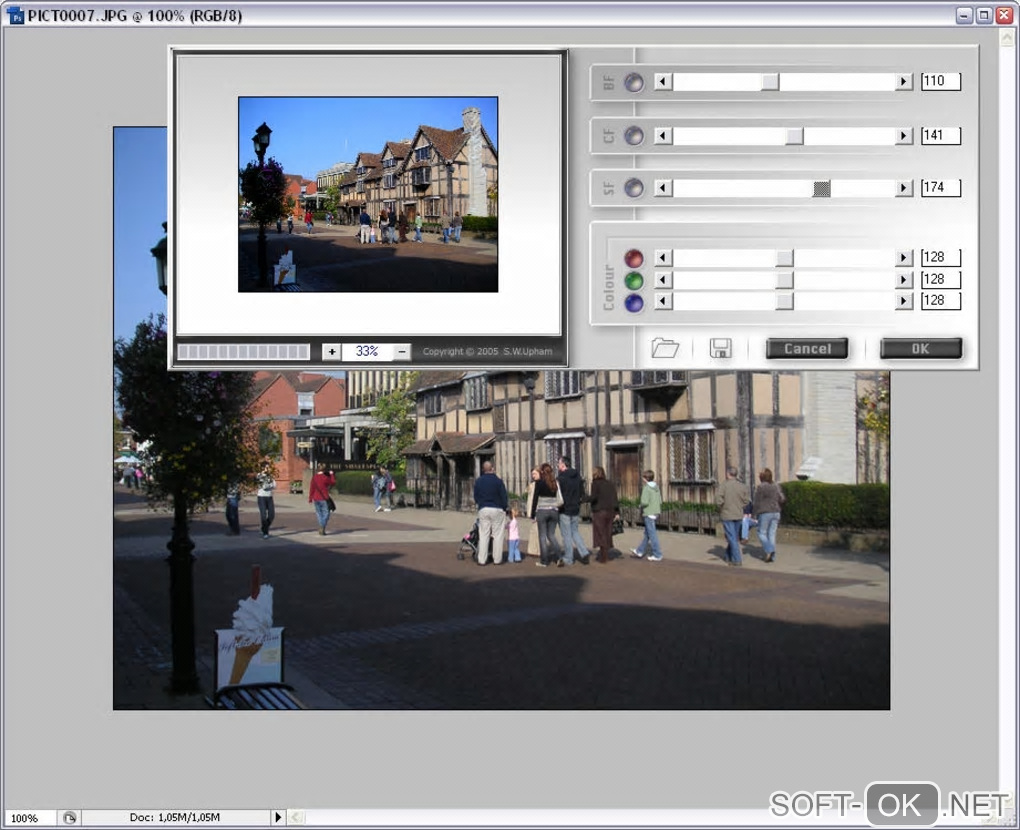Click the red value field showing 128
1020x830 pixels.
coord(941,258)
